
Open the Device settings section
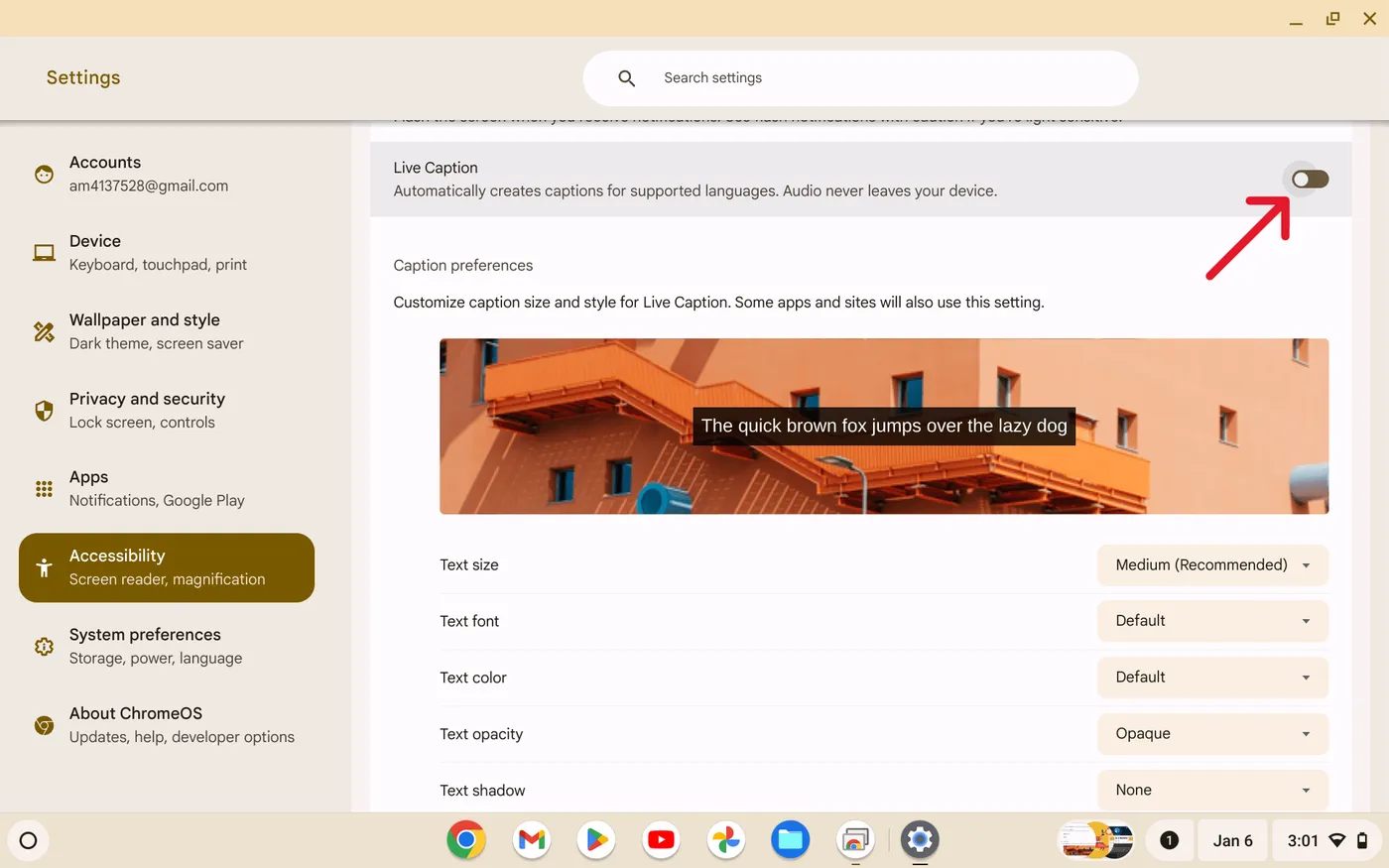point(167,253)
